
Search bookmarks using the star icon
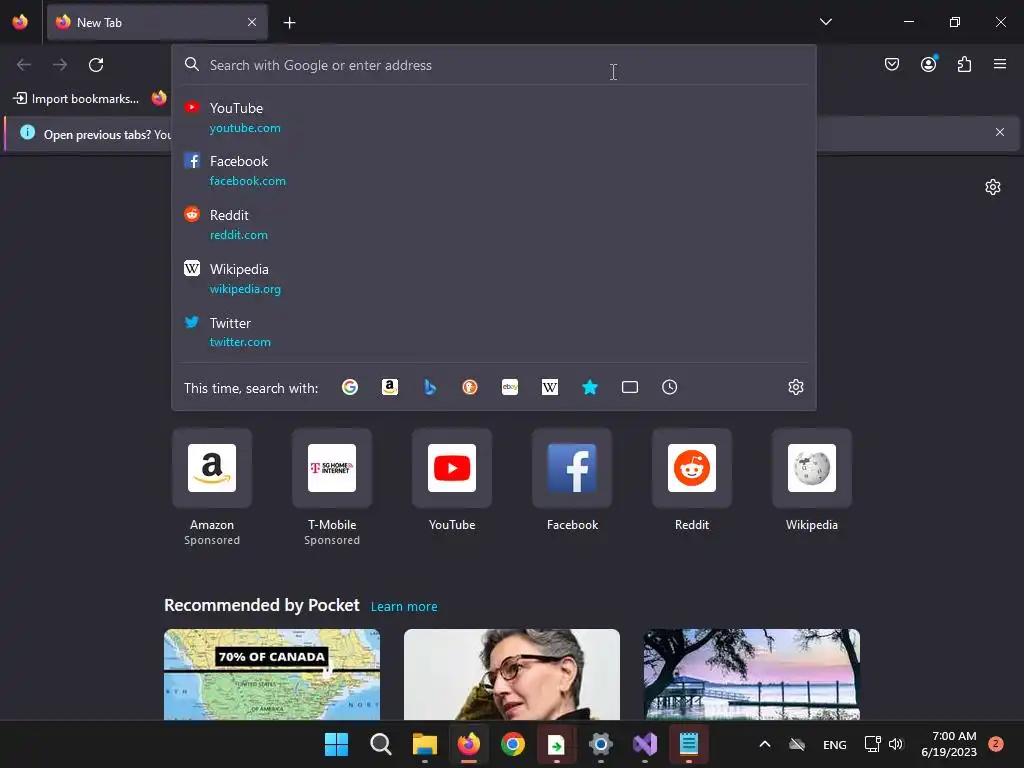pyautogui.click(x=590, y=387)
